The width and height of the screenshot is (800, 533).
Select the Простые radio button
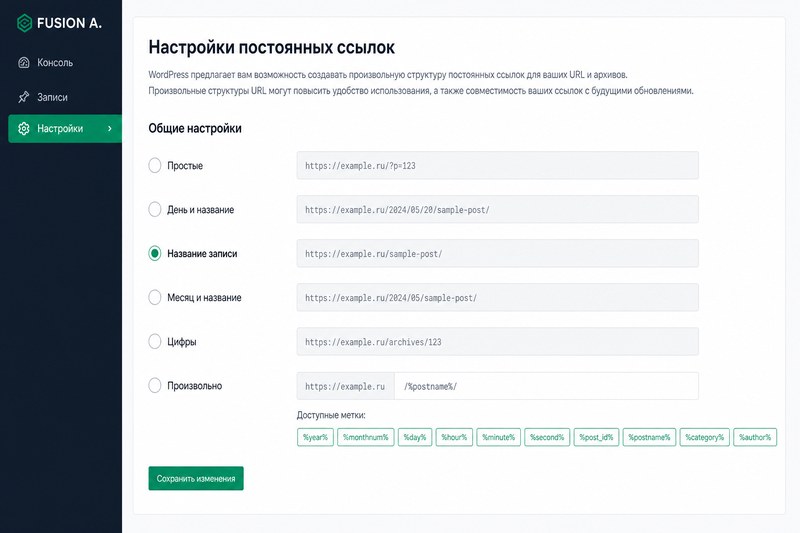point(155,165)
